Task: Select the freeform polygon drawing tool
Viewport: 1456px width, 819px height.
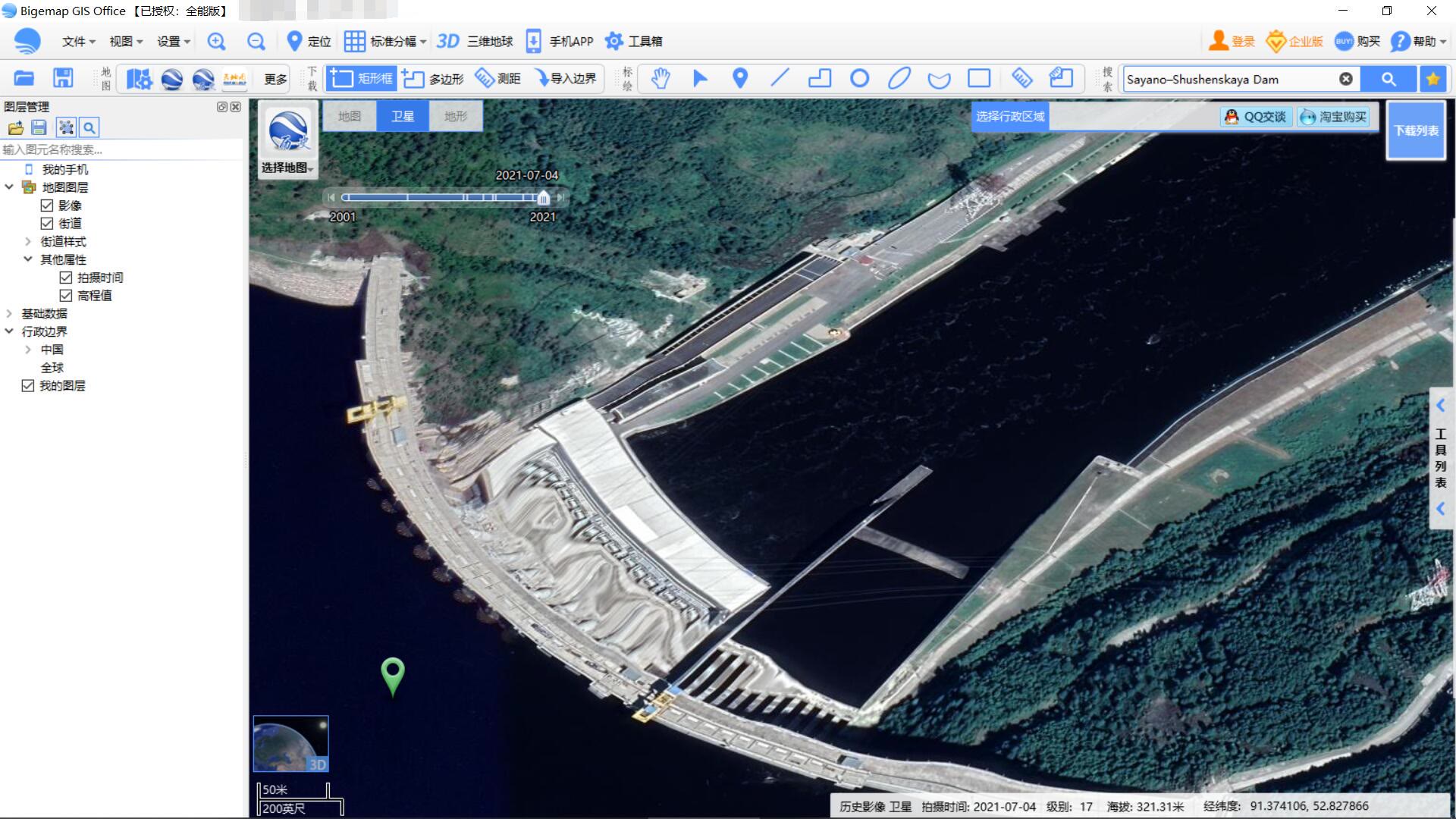Action: (x=939, y=79)
